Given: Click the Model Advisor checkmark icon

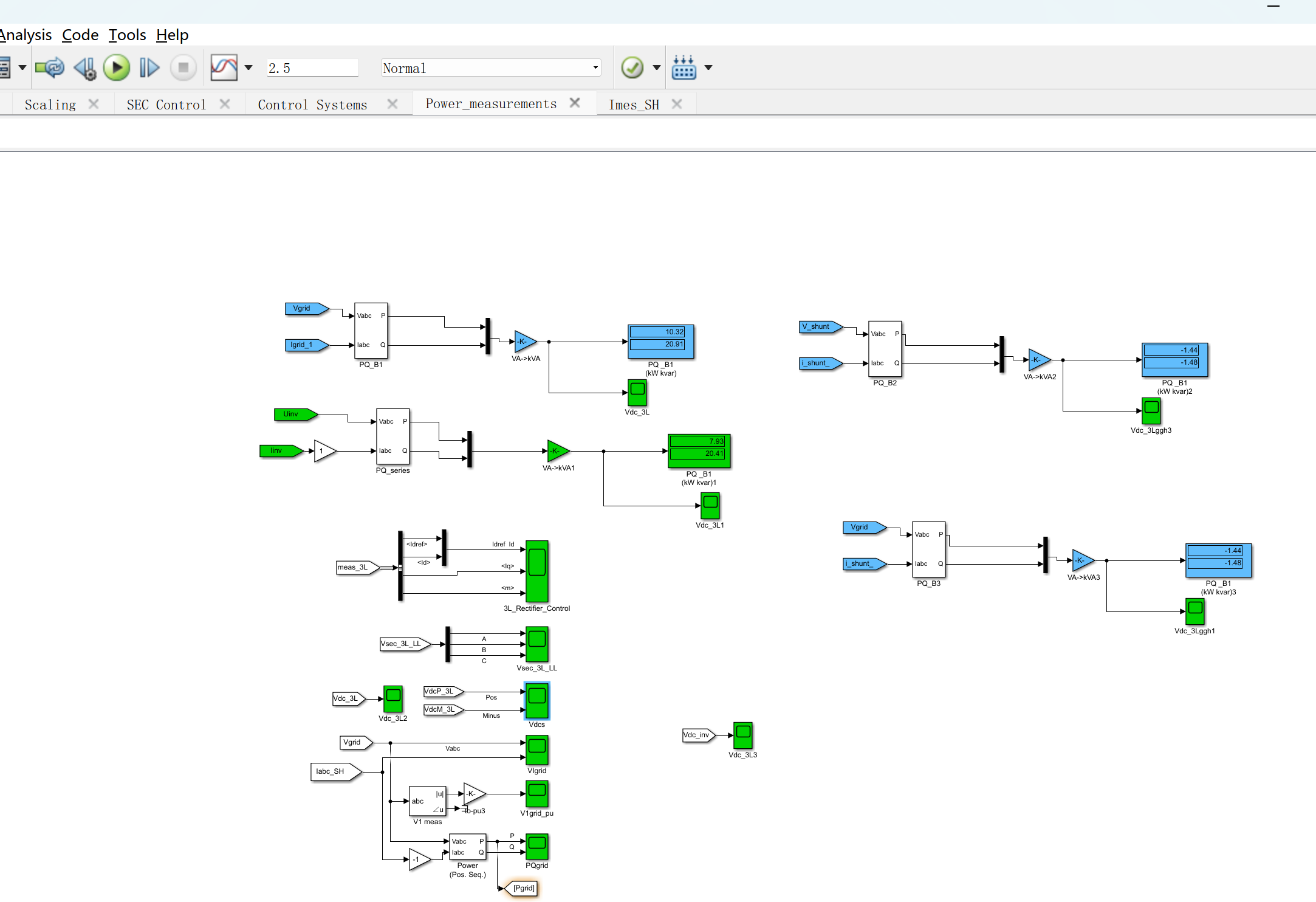Looking at the screenshot, I should point(632,67).
